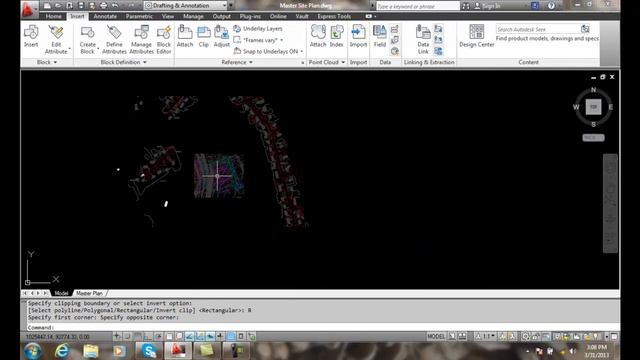Click E on the ViewCube compass
The width and height of the screenshot is (640, 360).
(x=611, y=107)
